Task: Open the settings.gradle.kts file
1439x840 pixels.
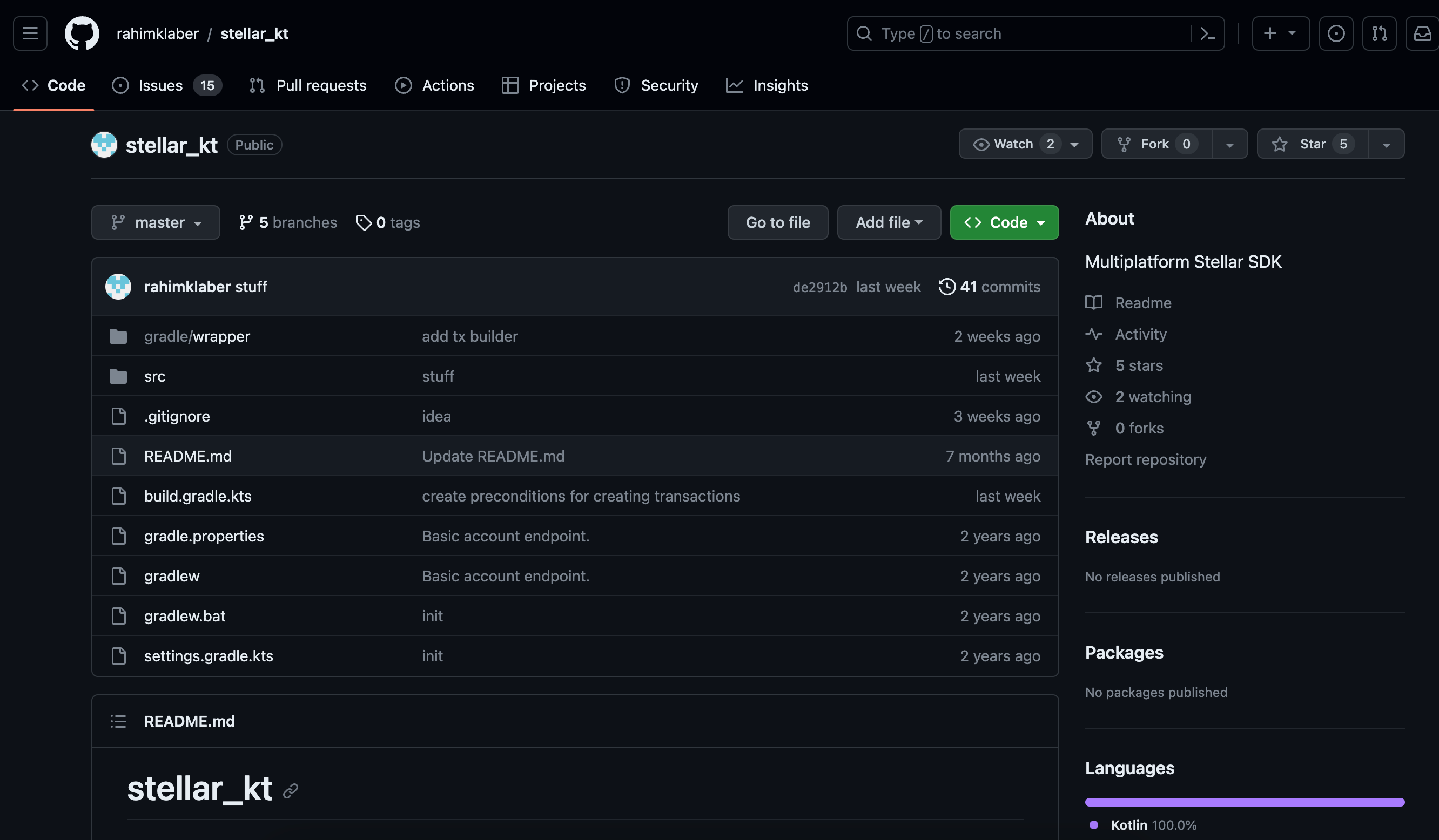Action: pos(209,656)
